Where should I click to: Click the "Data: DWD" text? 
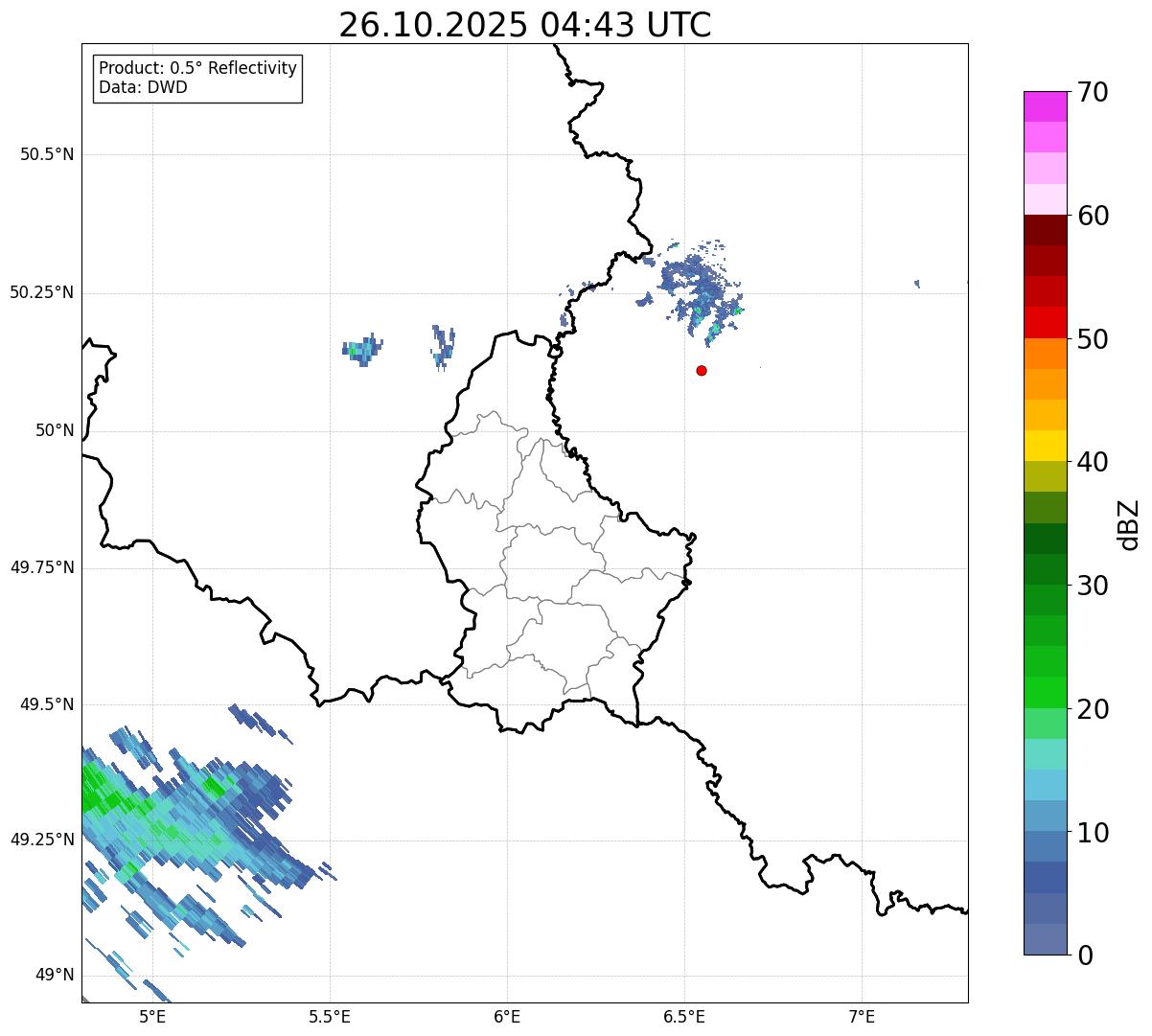[x=143, y=87]
